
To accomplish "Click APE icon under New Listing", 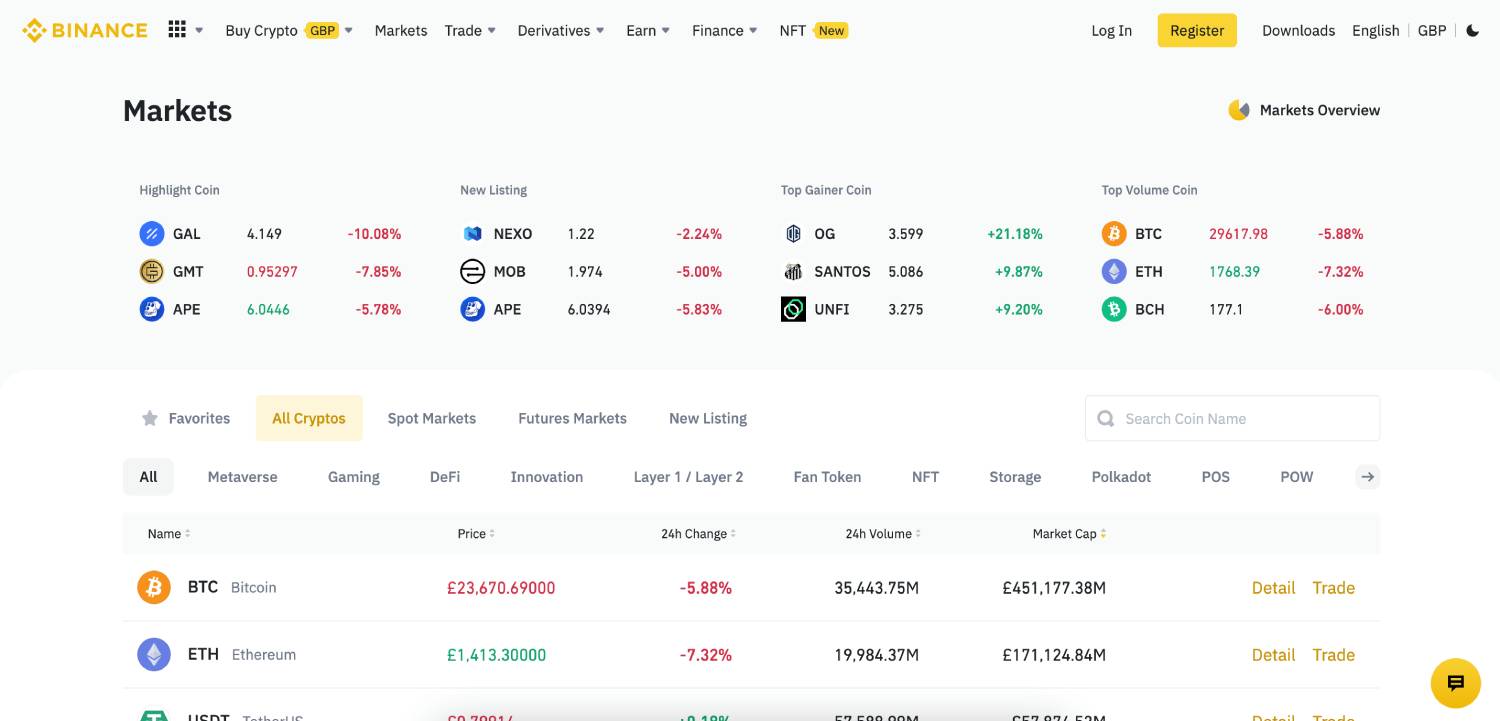I will click(x=472, y=309).
